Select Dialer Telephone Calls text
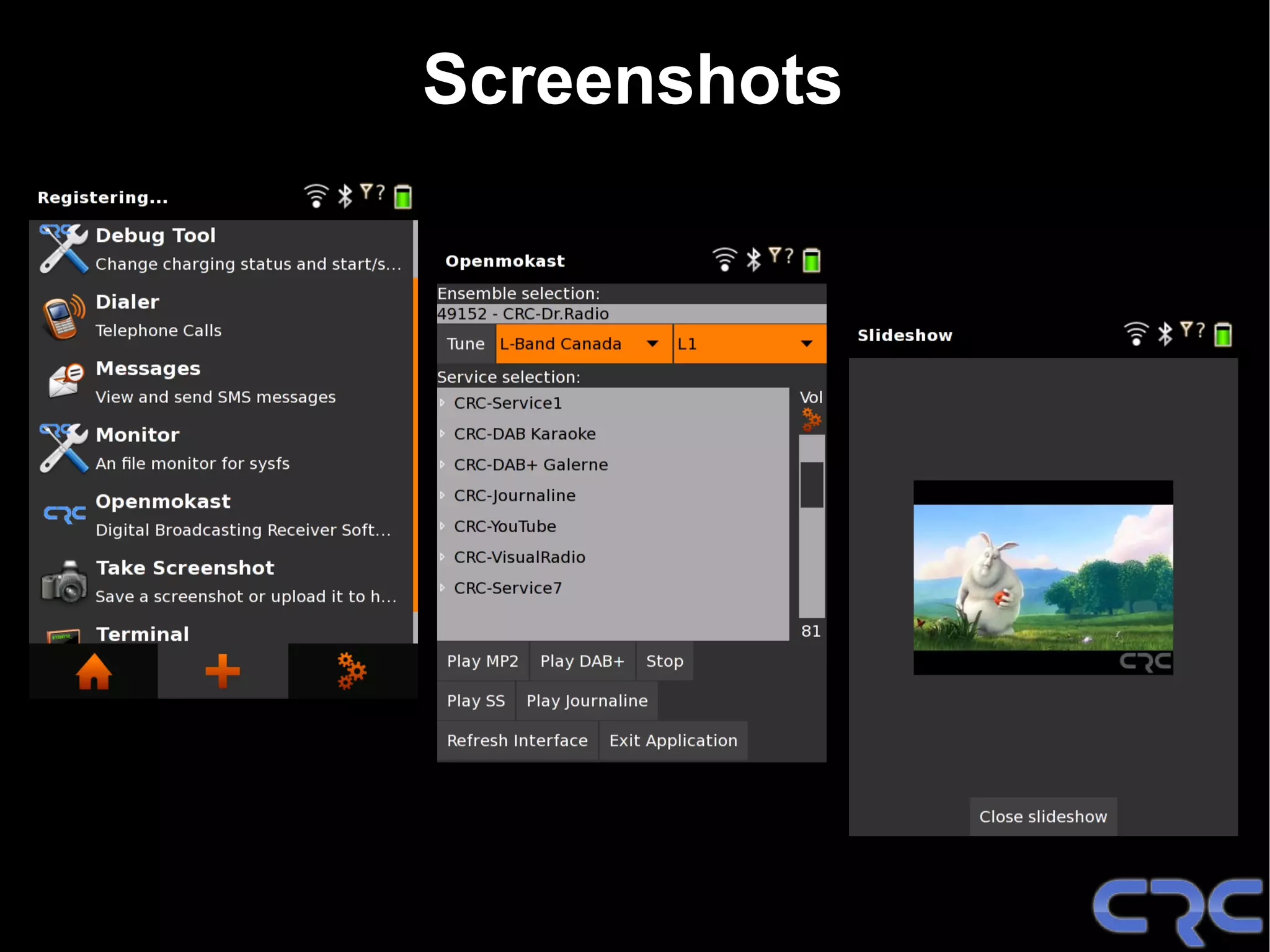This screenshot has height=952, width=1270. coord(158,331)
